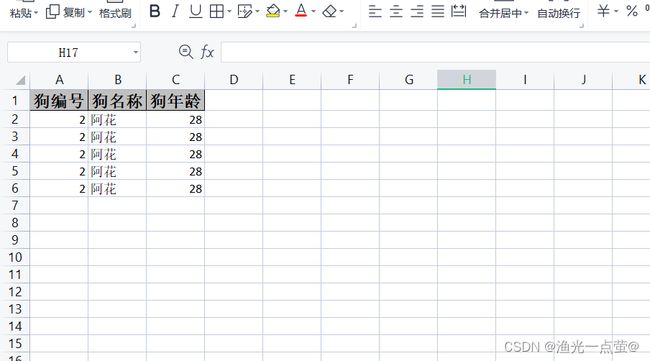Select column C header

pyautogui.click(x=176, y=80)
